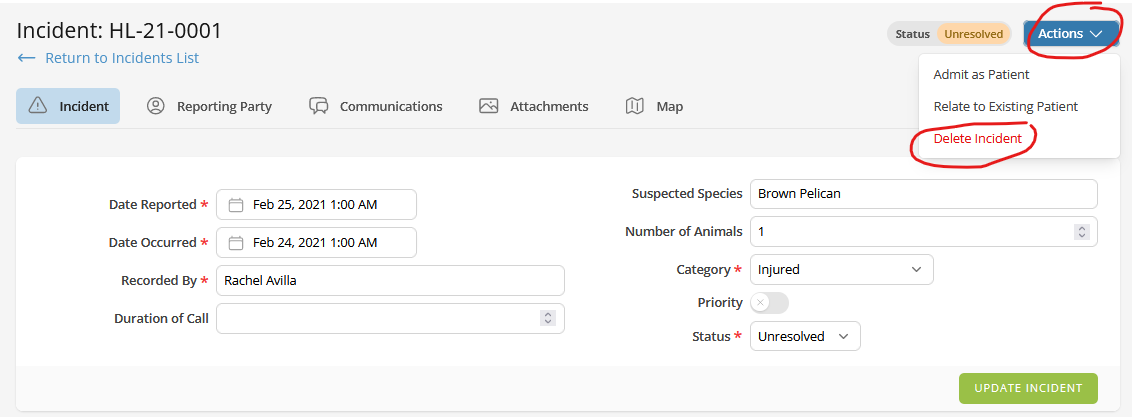
Task: Click the Number of Animals stepper arrows
Action: (1080, 232)
